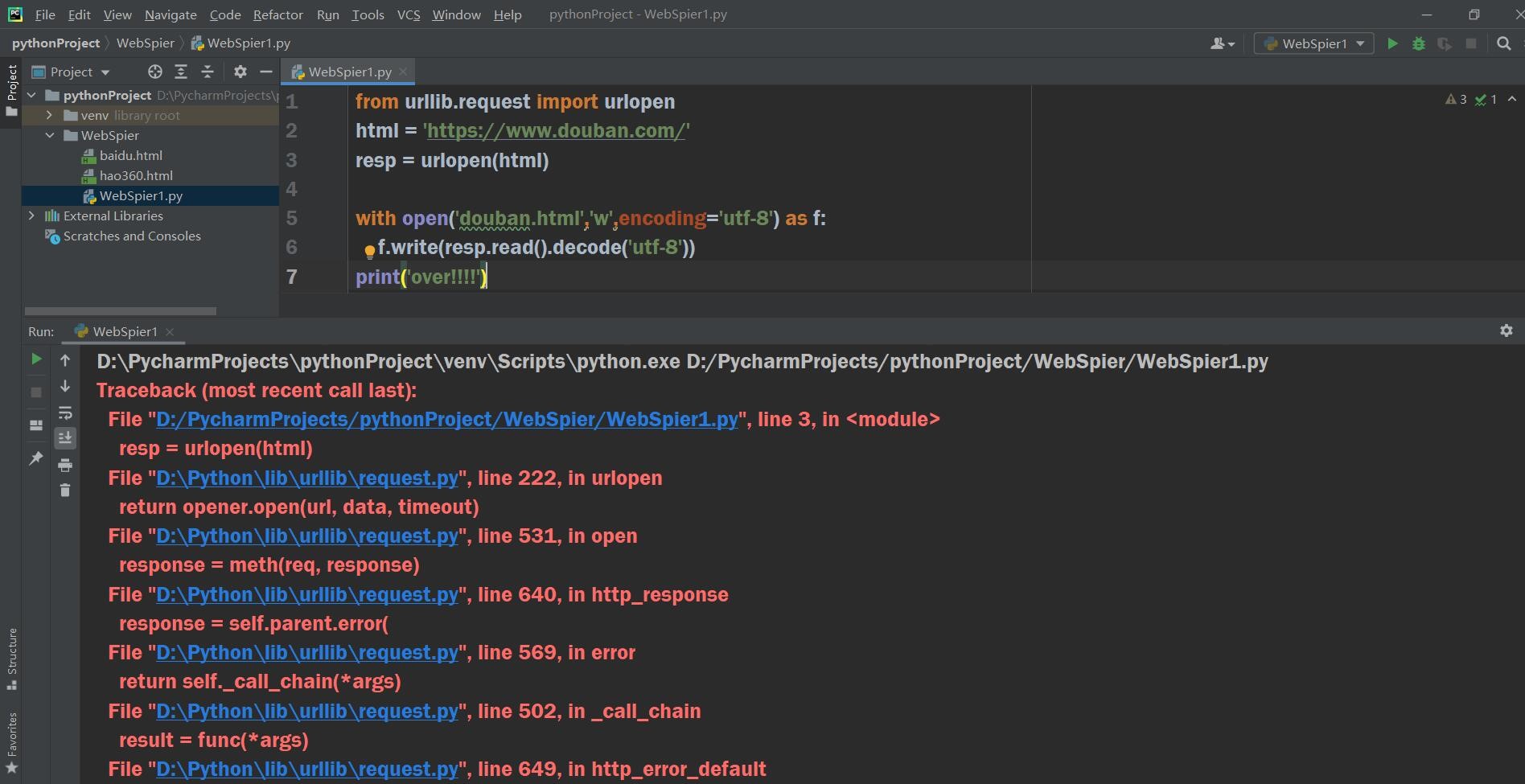Open request.py link at line 569
Image resolution: width=1525 pixels, height=784 pixels.
[307, 652]
